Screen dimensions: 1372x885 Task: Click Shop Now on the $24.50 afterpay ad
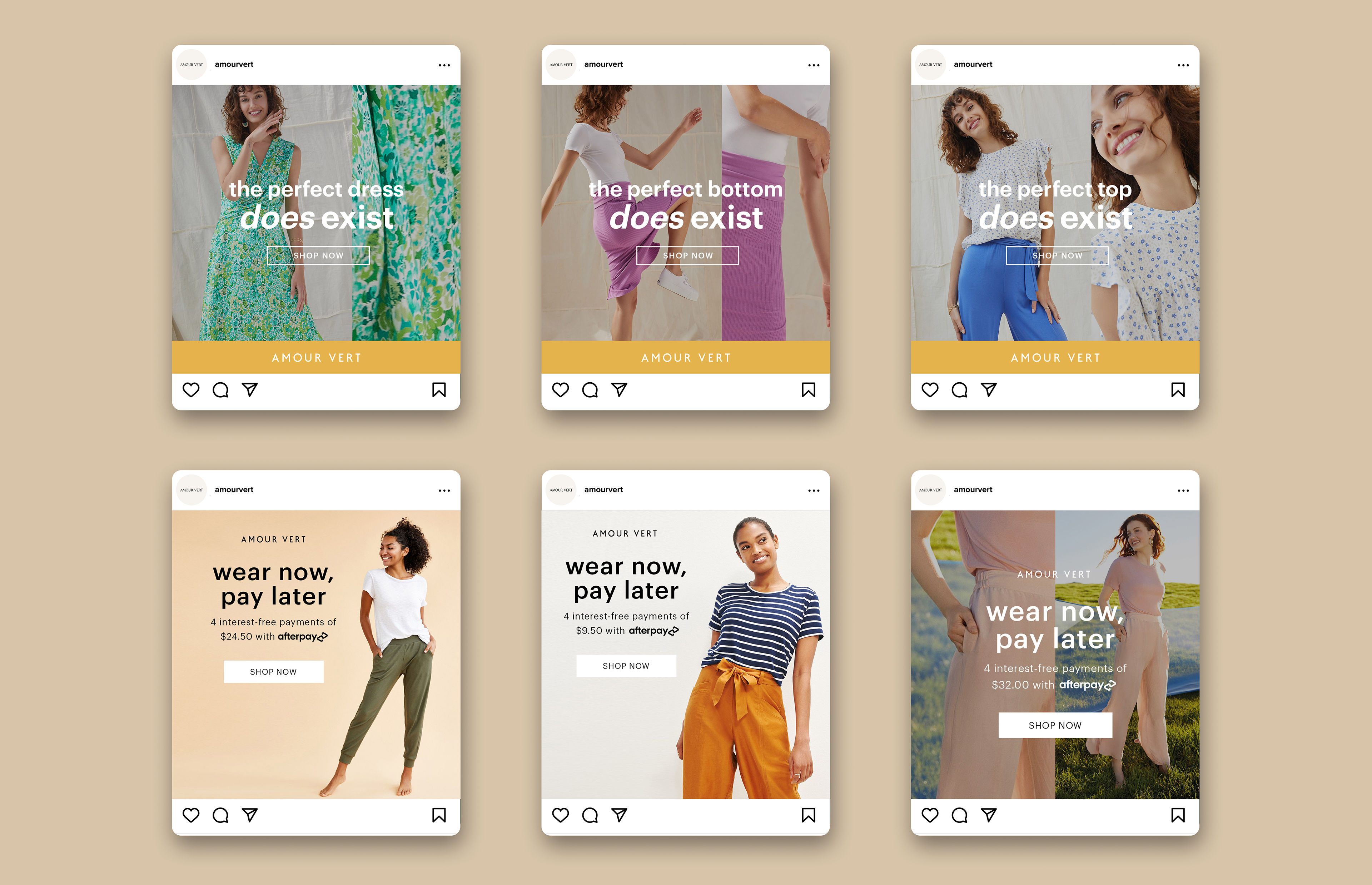(x=273, y=672)
